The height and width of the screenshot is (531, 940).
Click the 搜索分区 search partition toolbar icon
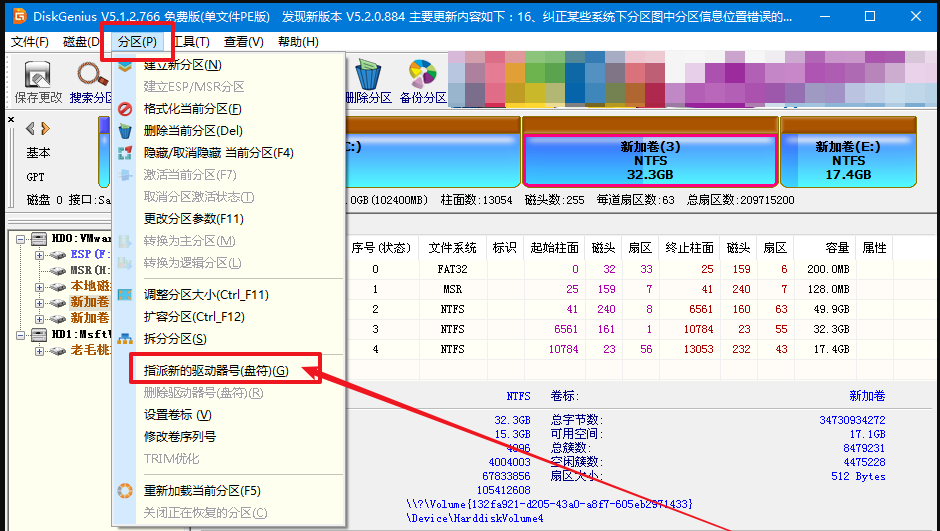point(91,82)
